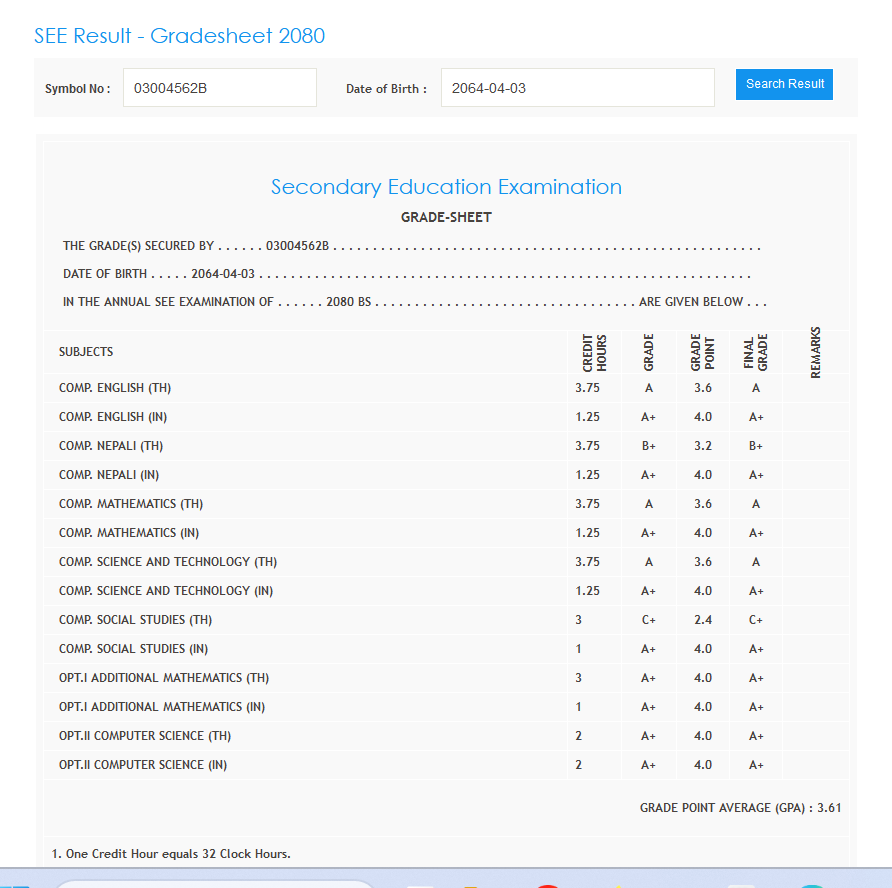This screenshot has height=888, width=892.
Task: Select the CREDIT HOURS column header
Action: click(594, 353)
